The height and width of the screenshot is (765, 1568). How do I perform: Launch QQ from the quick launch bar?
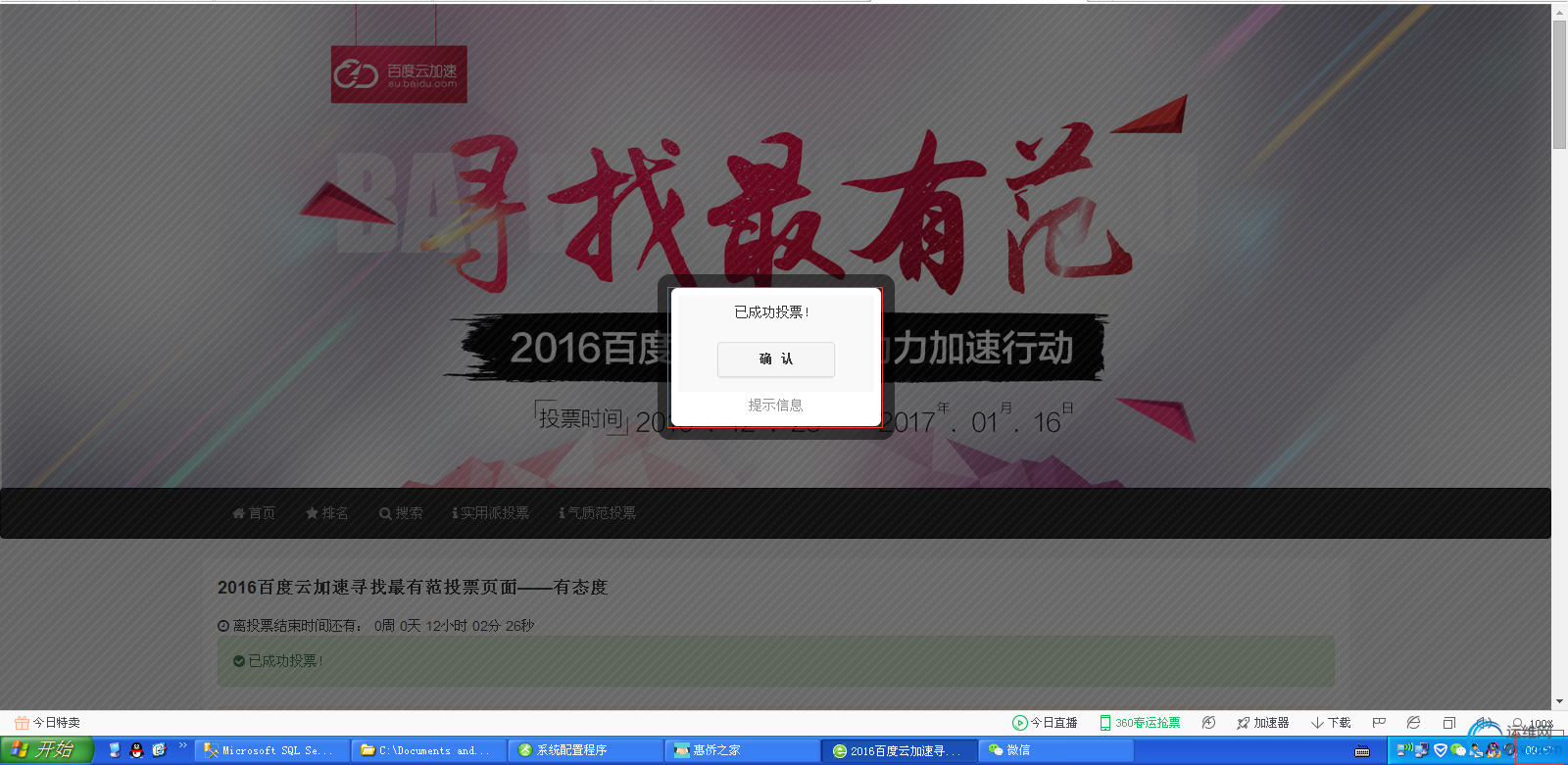(136, 750)
